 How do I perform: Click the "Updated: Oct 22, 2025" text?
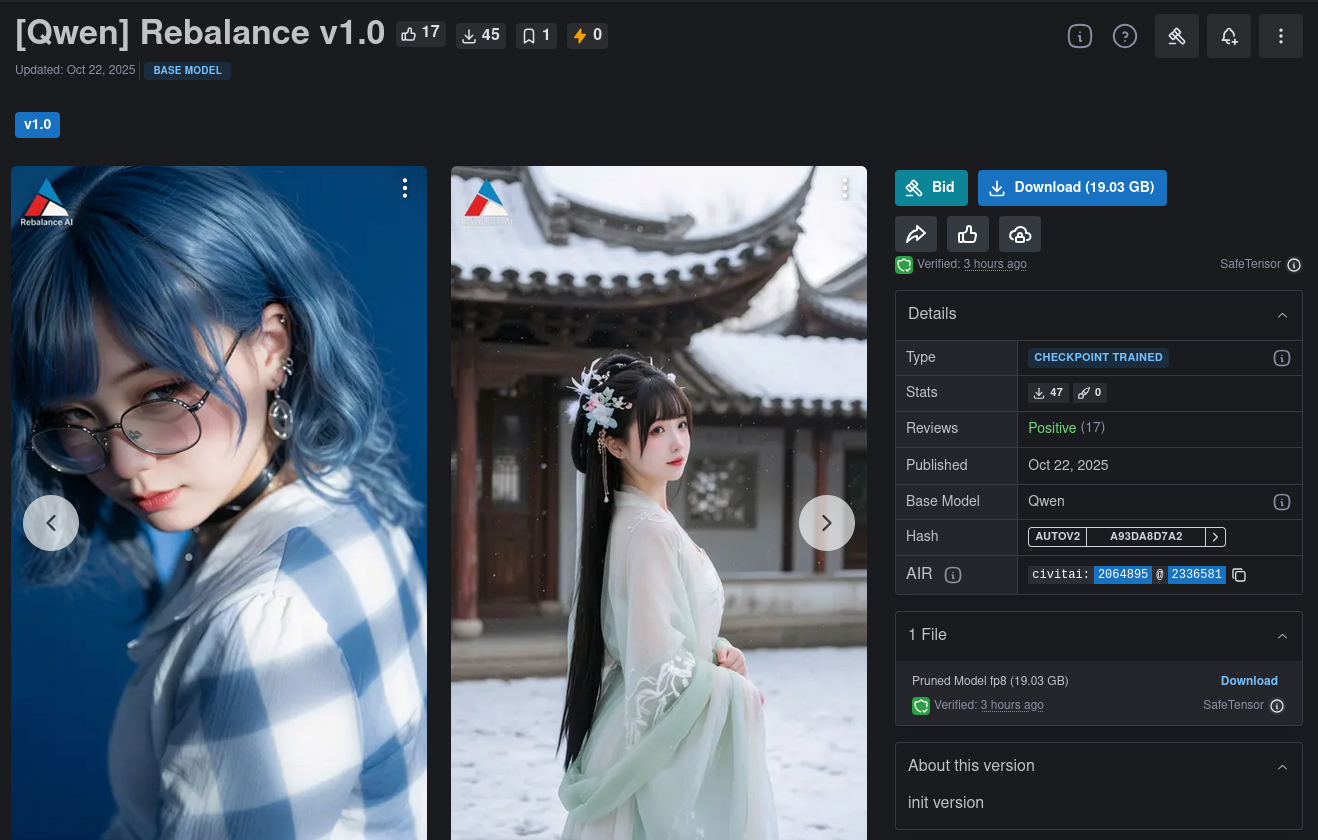(75, 70)
